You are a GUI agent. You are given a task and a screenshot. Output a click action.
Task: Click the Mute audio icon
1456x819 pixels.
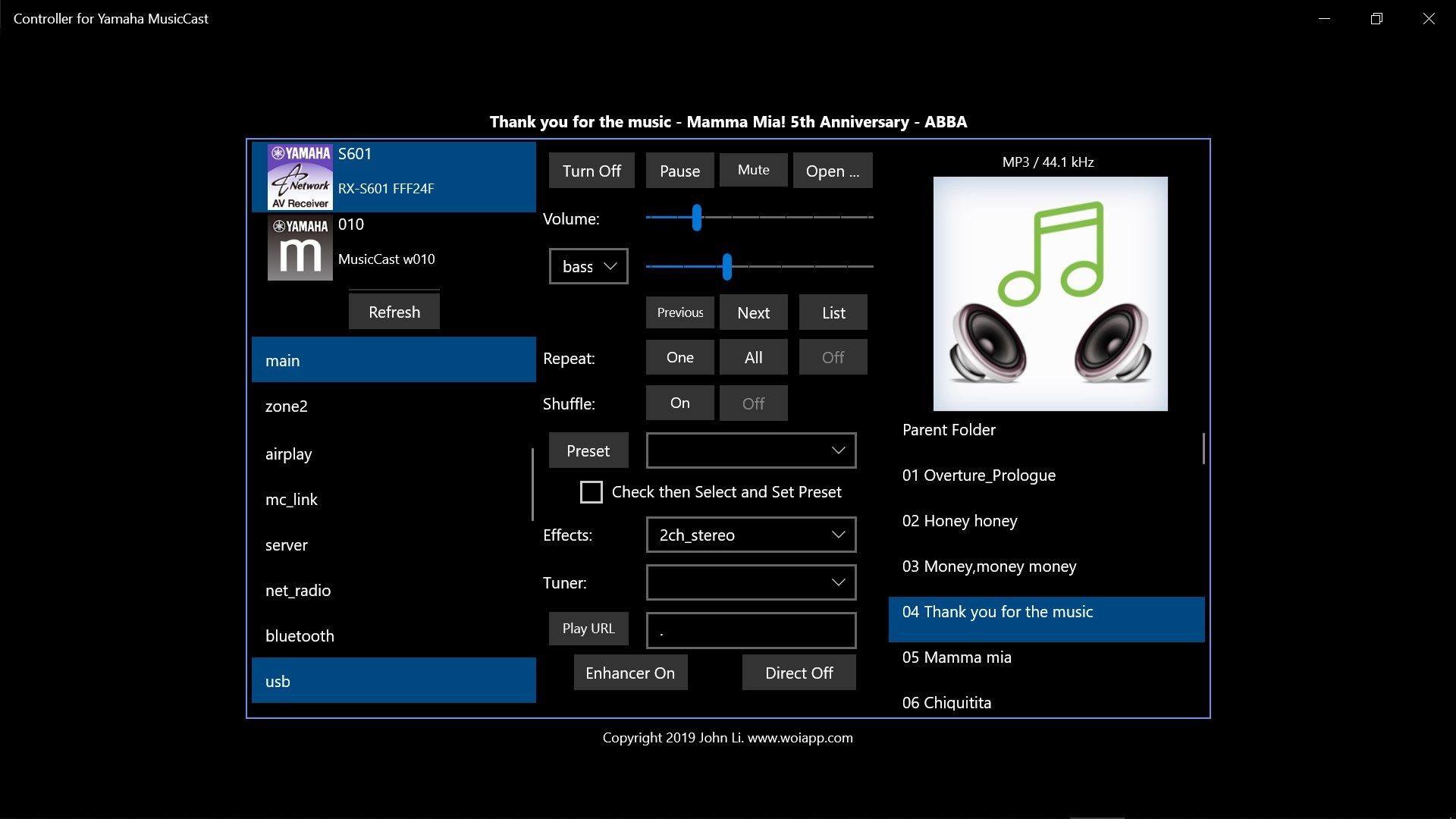point(752,169)
